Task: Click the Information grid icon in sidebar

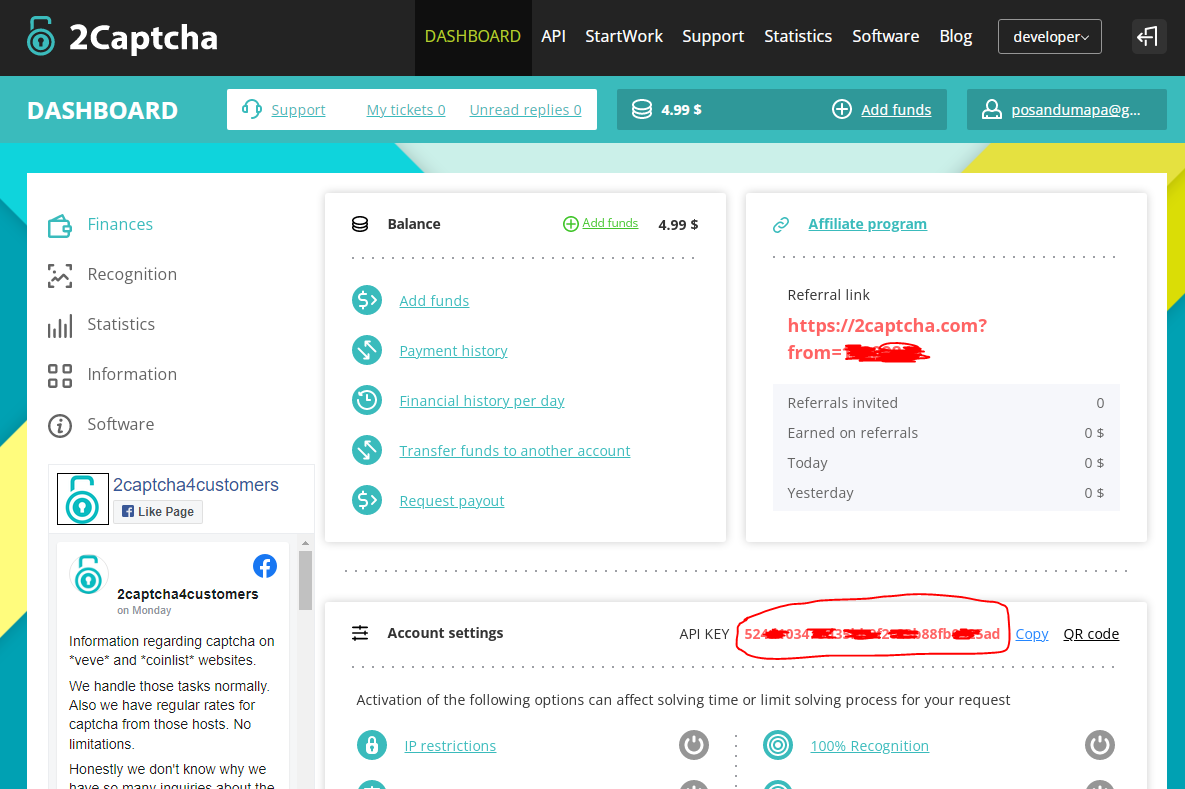Action: click(60, 376)
